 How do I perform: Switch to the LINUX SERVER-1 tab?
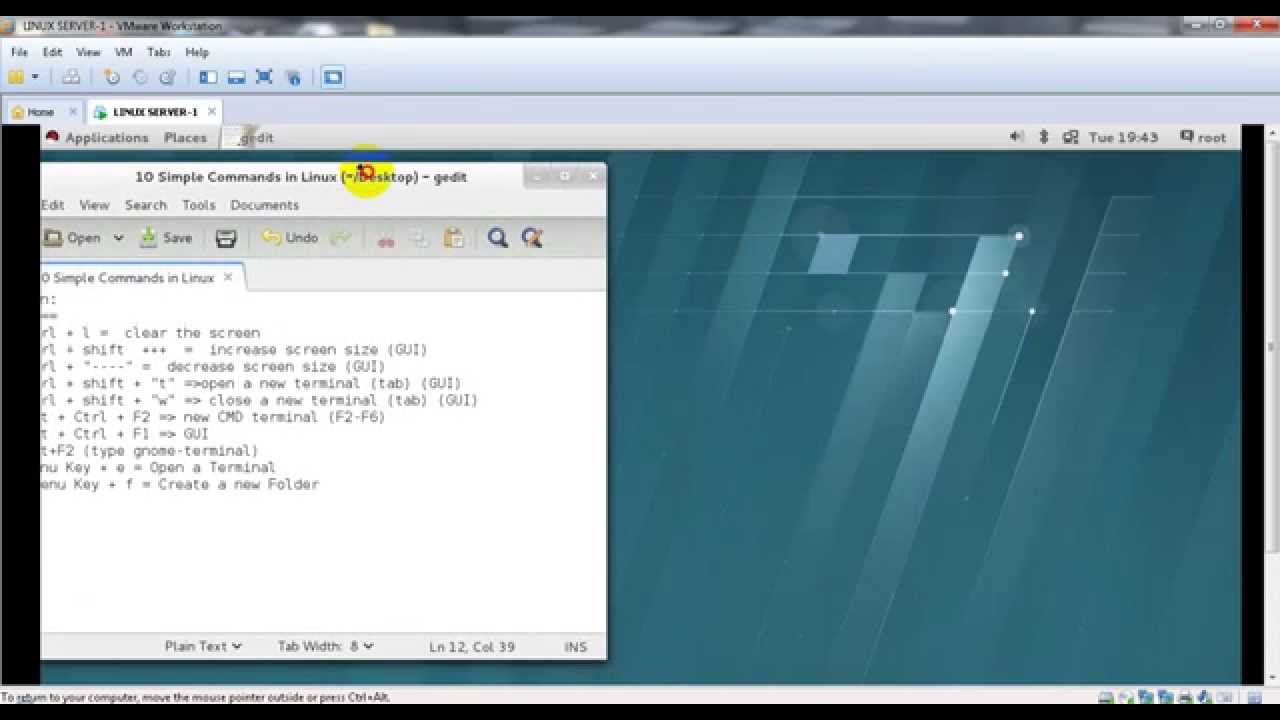point(155,112)
